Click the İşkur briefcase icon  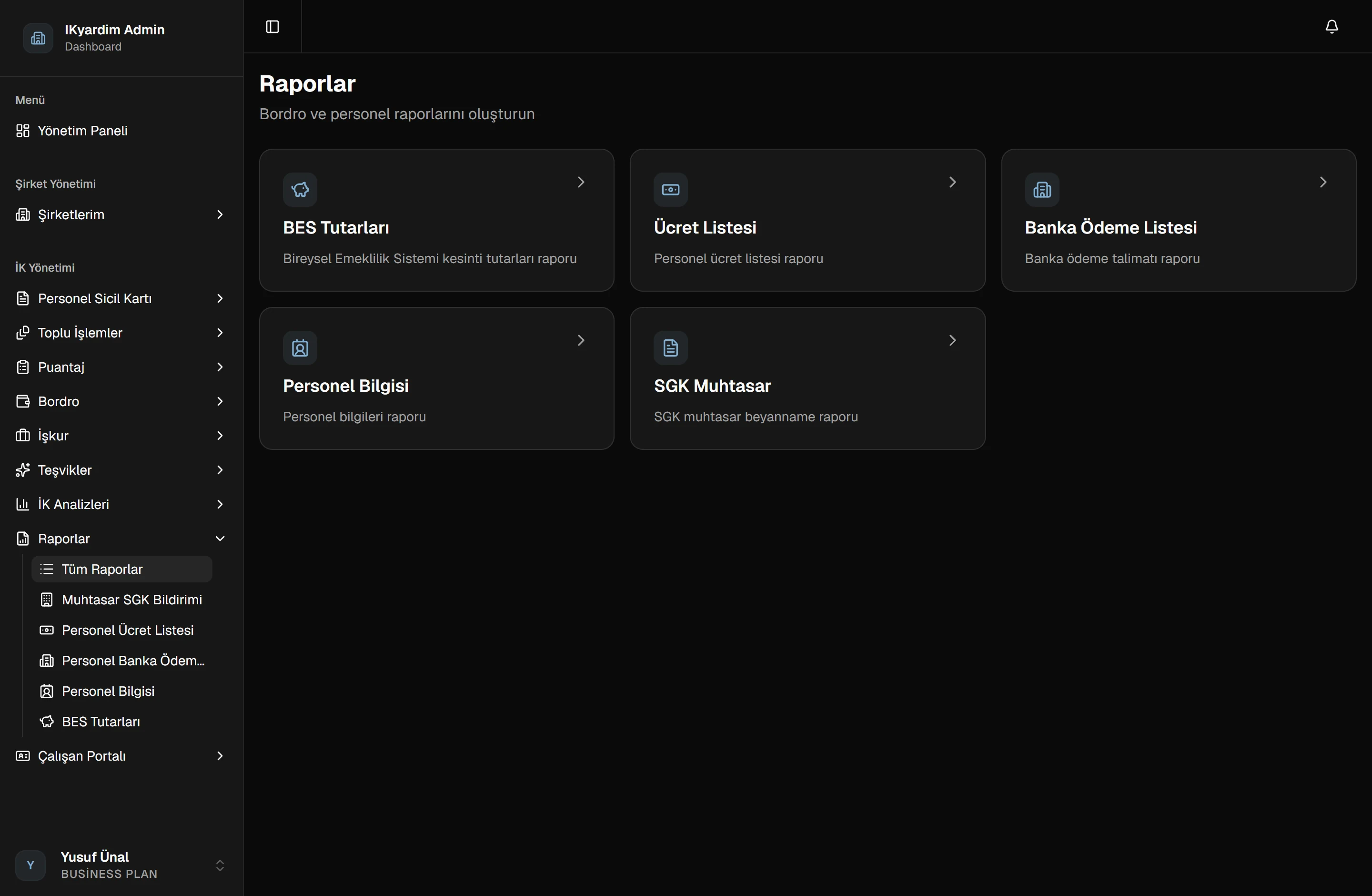(22, 435)
